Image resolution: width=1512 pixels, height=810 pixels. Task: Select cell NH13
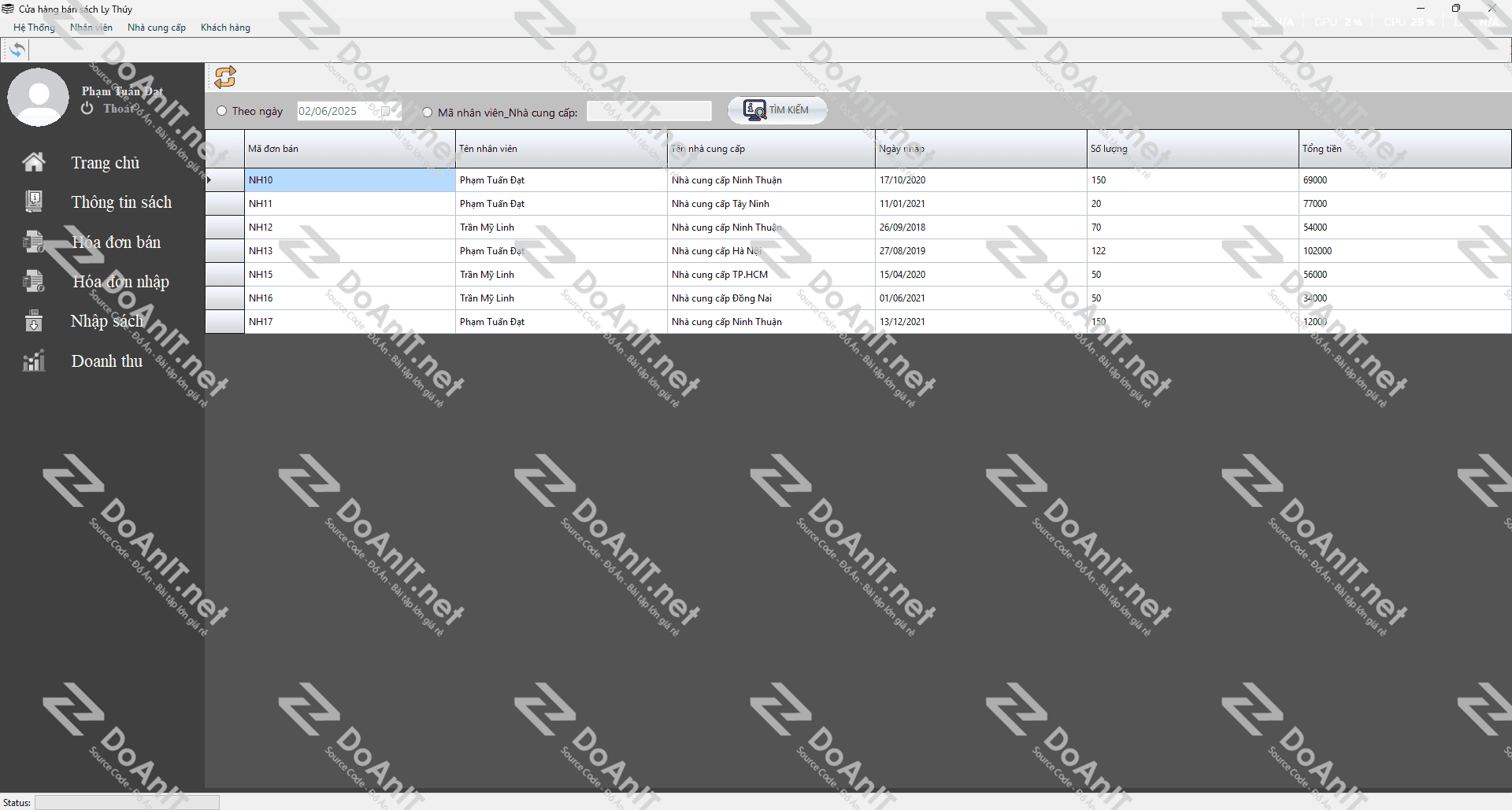tap(350, 251)
